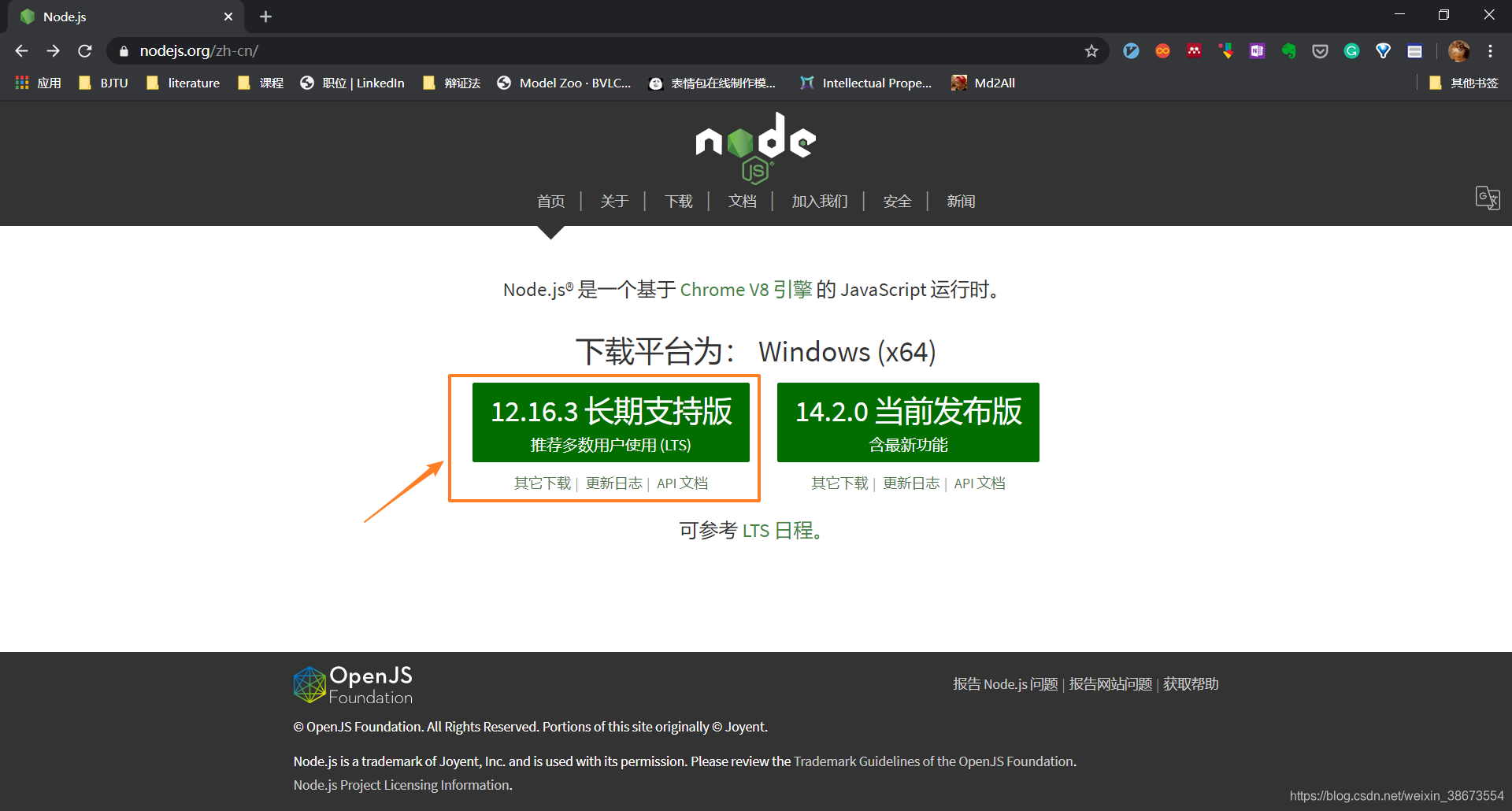The height and width of the screenshot is (811, 1512).
Task: Click the orange infinity extension icon
Action: pyautogui.click(x=1162, y=51)
